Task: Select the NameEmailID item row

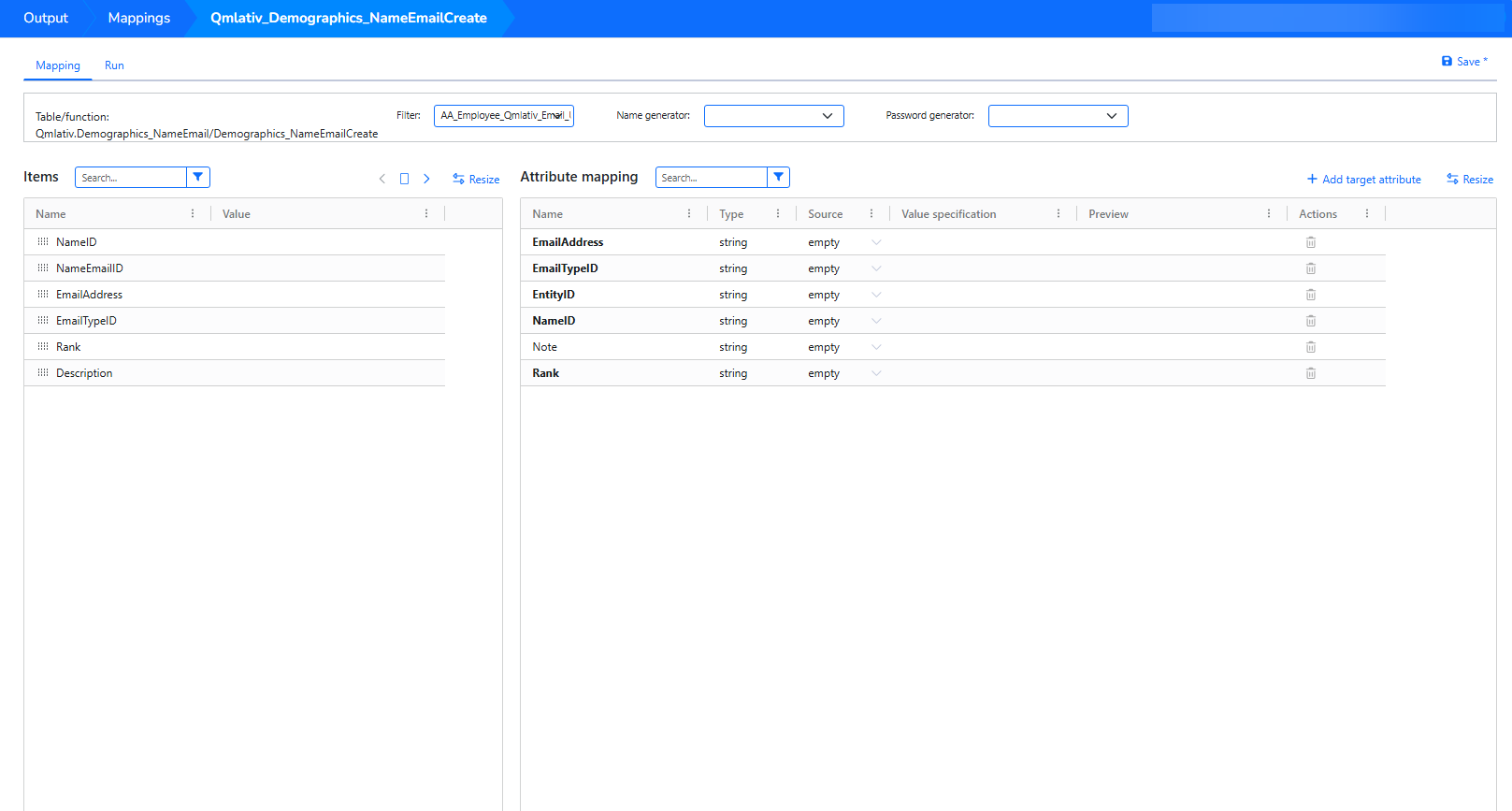Action: (235, 268)
